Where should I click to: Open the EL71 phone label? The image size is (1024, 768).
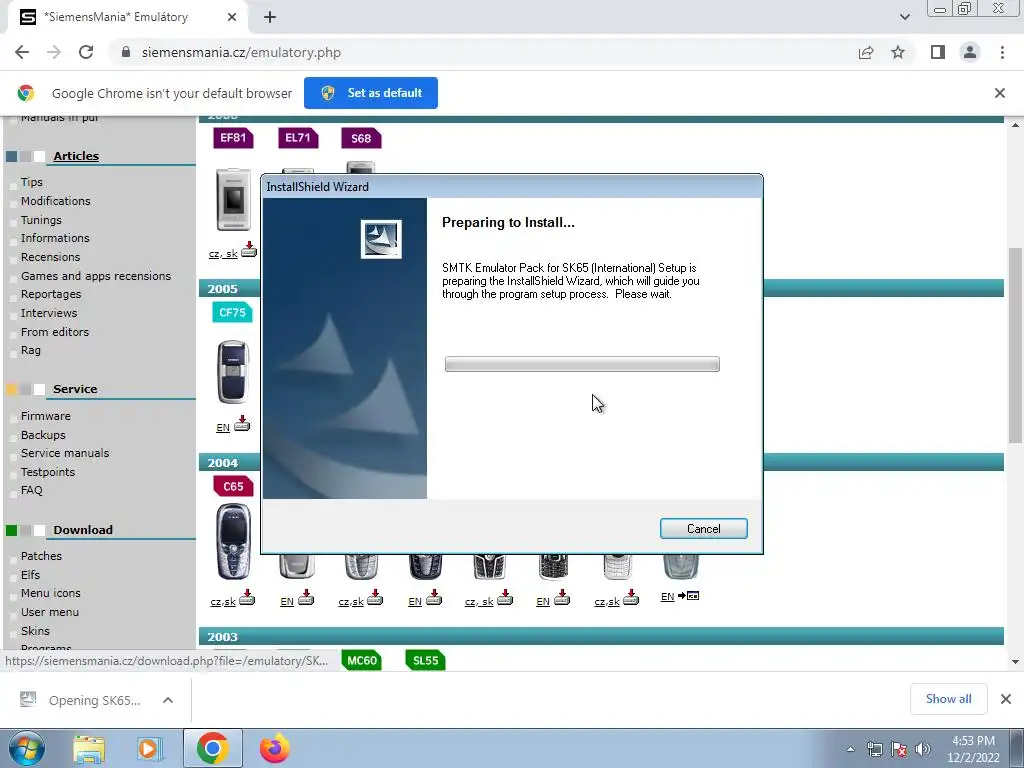coord(298,138)
